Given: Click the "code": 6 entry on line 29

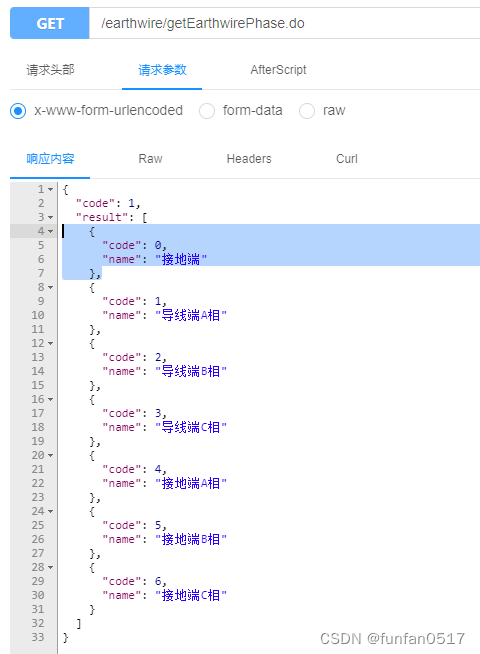Looking at the screenshot, I should [134, 581].
